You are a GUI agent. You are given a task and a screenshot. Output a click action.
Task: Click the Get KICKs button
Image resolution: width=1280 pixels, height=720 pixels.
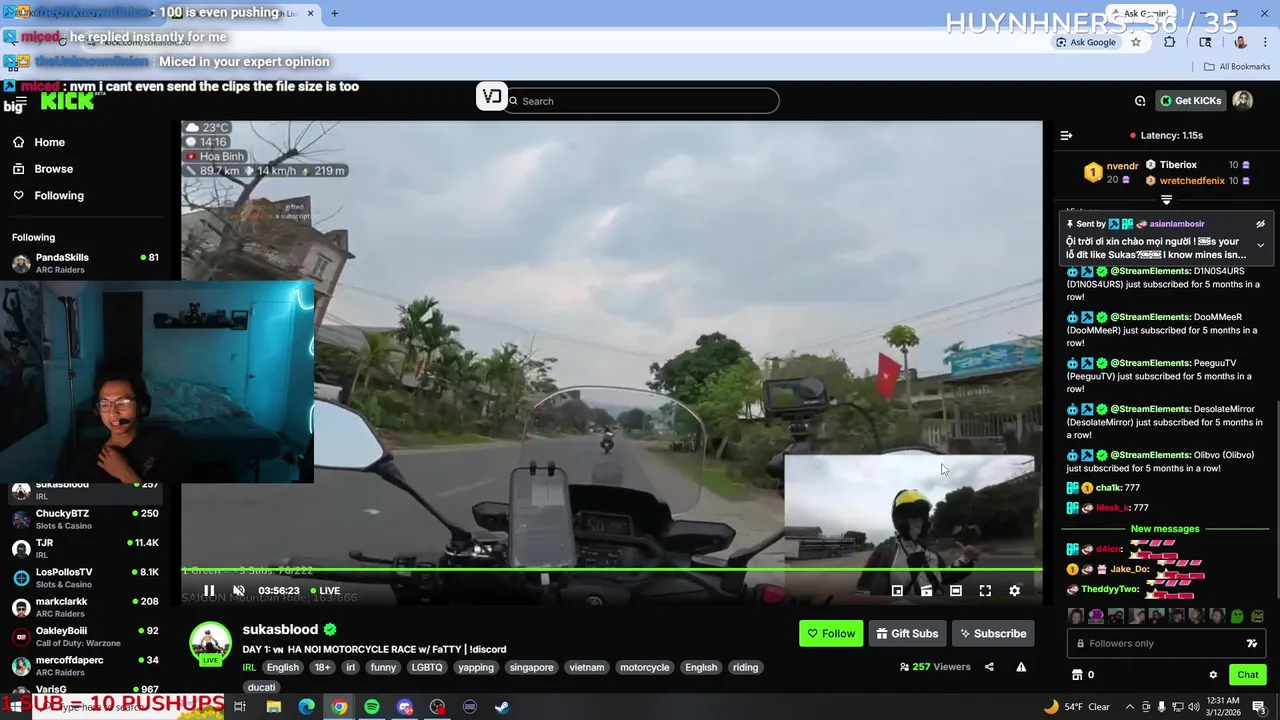coord(1190,100)
